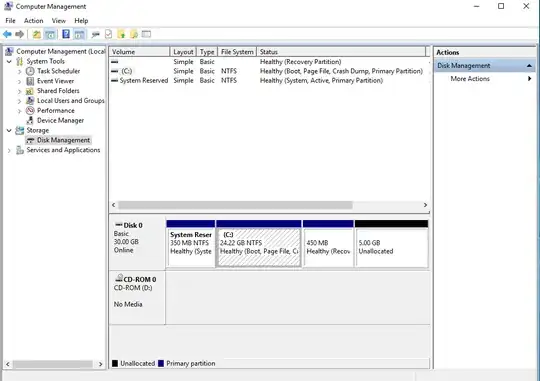Select the Healthy (Recovery Partition) volume row
Screen dimensions: 540x381
(x=270, y=62)
